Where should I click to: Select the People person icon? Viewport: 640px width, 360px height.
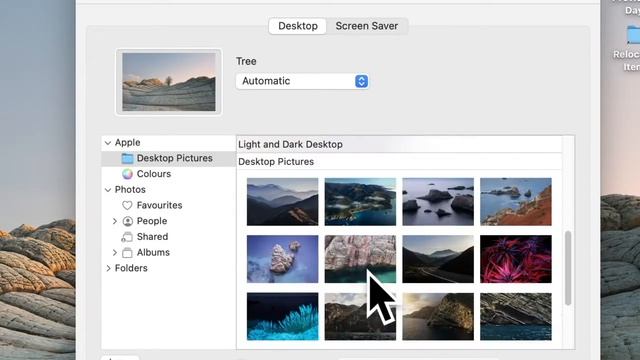[127, 221]
